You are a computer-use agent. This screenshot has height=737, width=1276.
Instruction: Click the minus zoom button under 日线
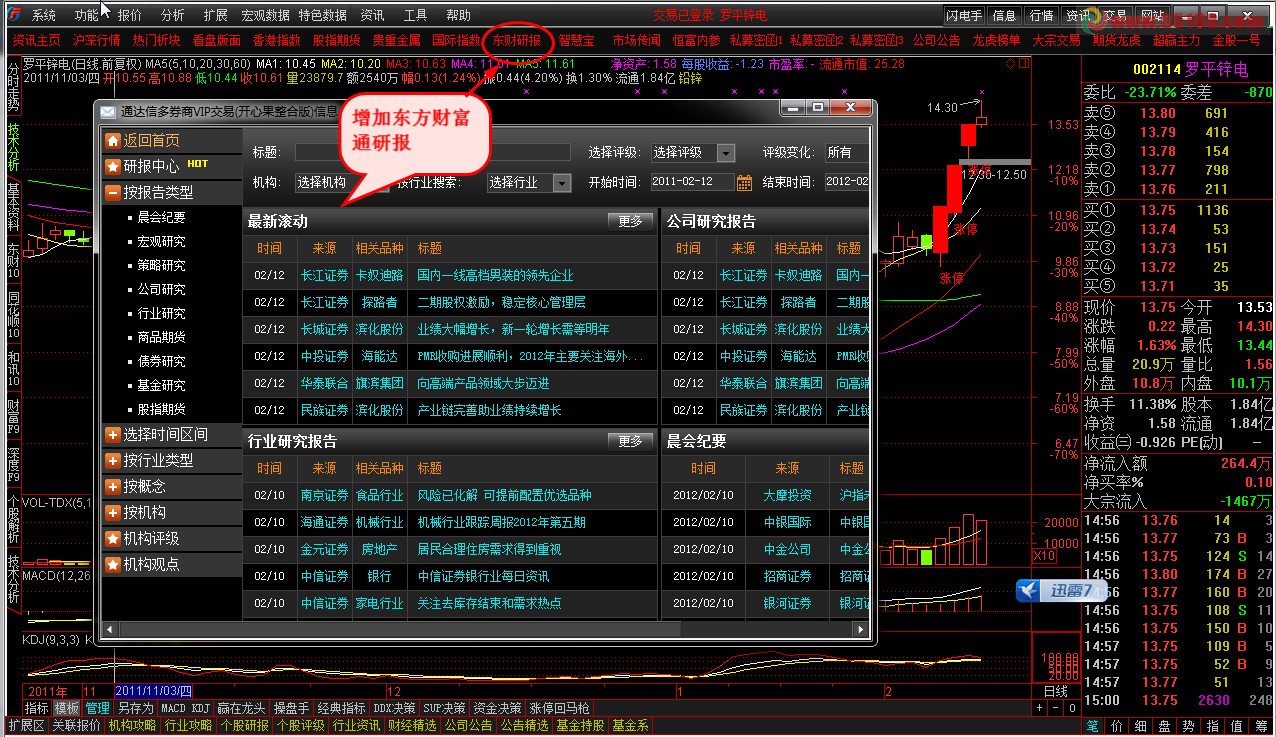tap(1054, 707)
